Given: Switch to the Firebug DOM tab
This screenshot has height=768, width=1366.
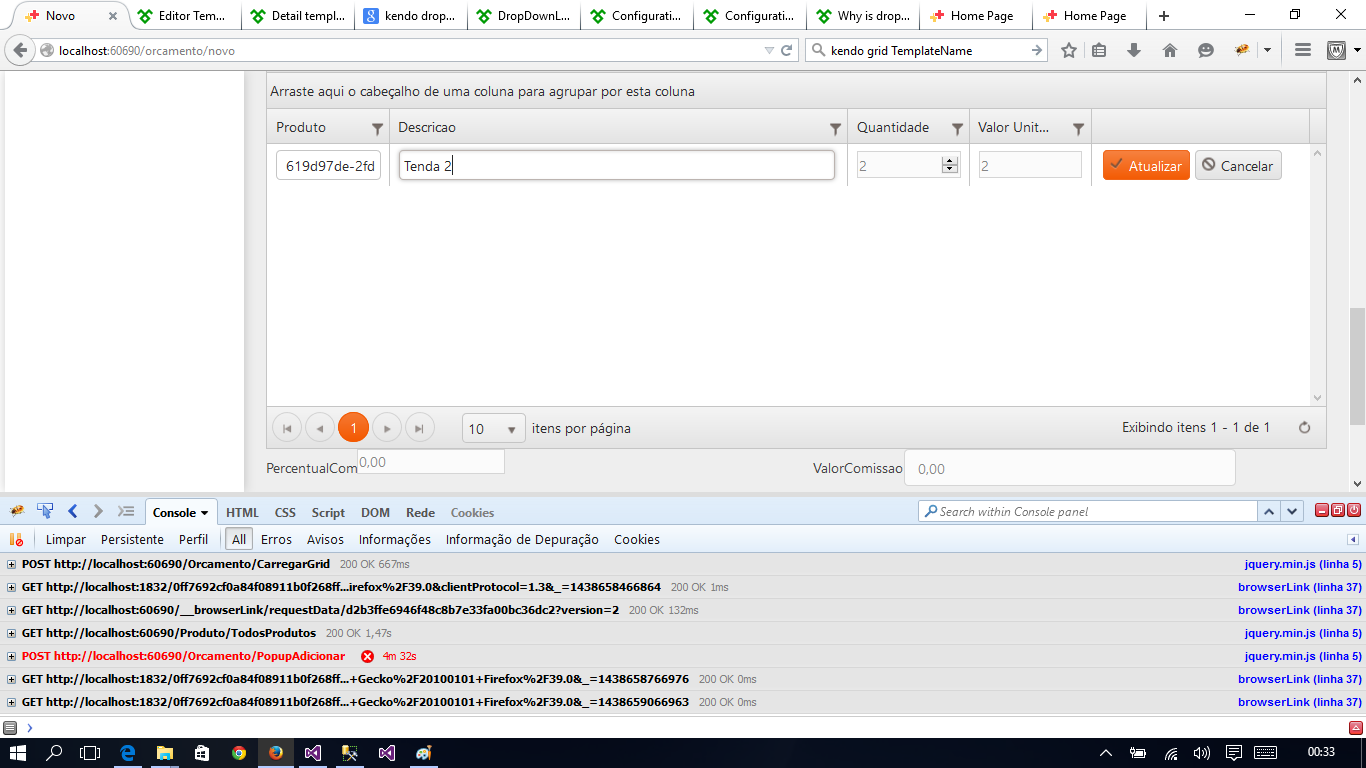Looking at the screenshot, I should [x=375, y=512].
